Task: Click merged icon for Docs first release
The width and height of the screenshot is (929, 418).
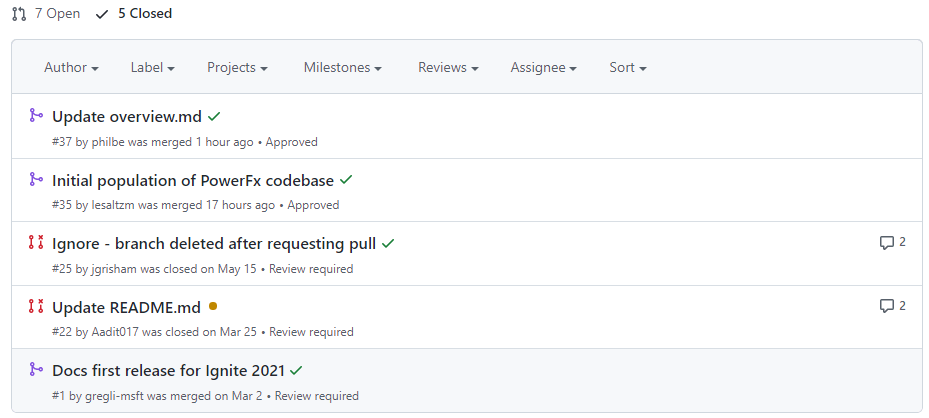Action: click(36, 370)
